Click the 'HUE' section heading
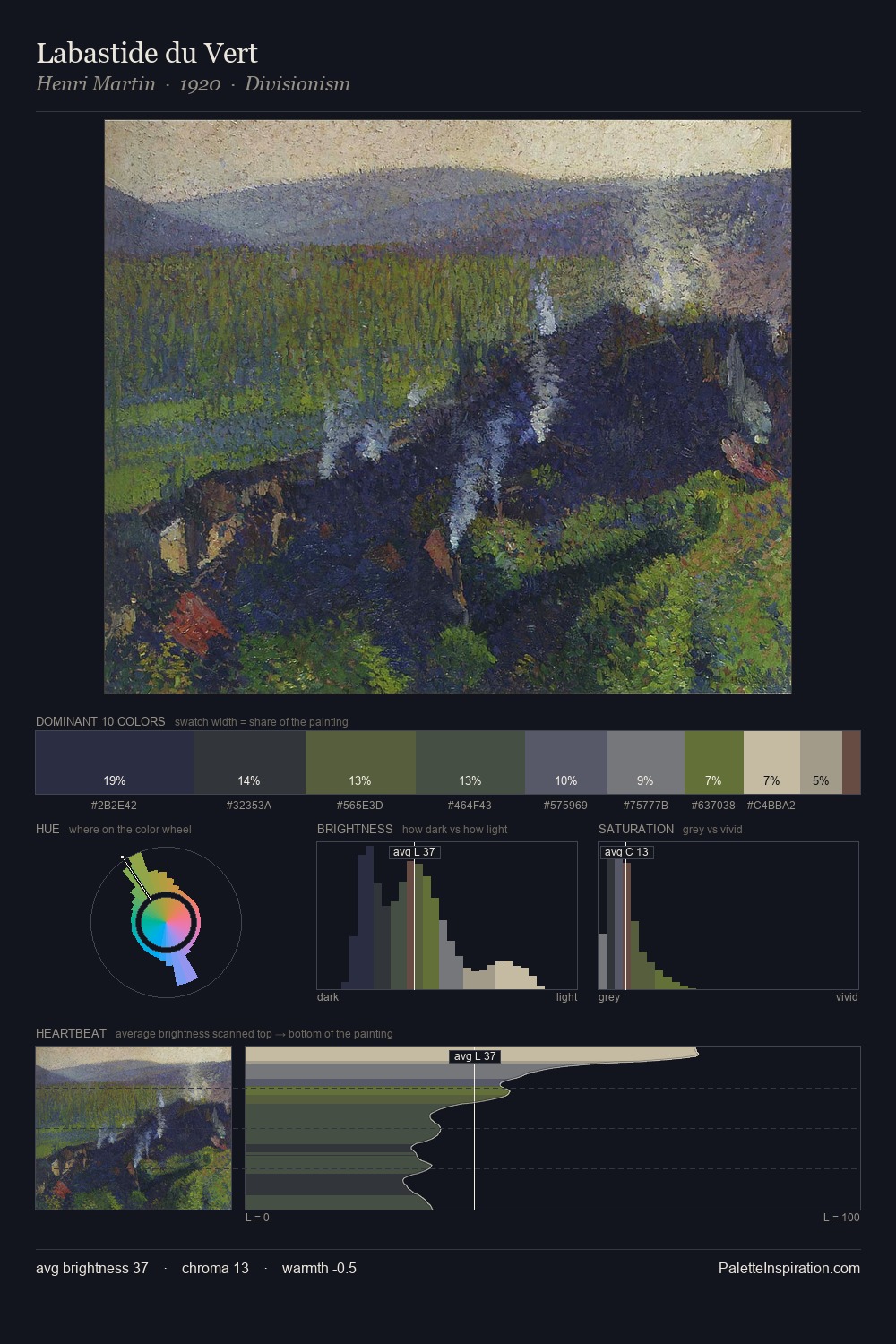Viewport: 896px width, 1344px height. pos(47,829)
